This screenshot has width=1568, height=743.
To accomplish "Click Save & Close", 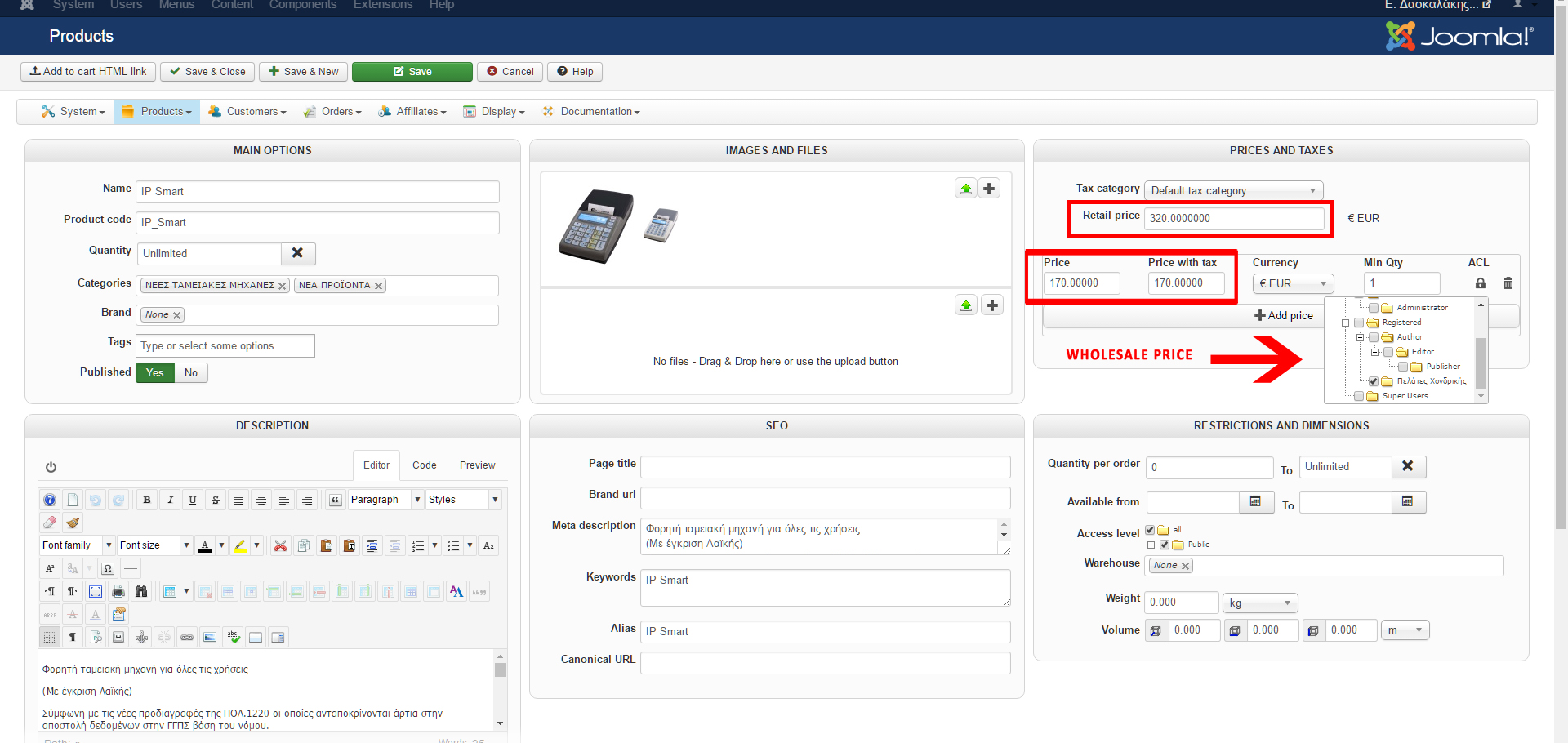I will pyautogui.click(x=207, y=72).
